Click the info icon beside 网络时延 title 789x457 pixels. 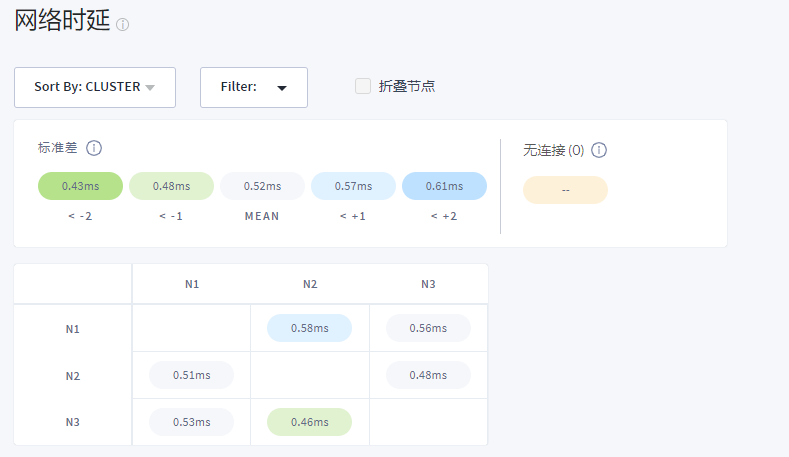tap(123, 24)
